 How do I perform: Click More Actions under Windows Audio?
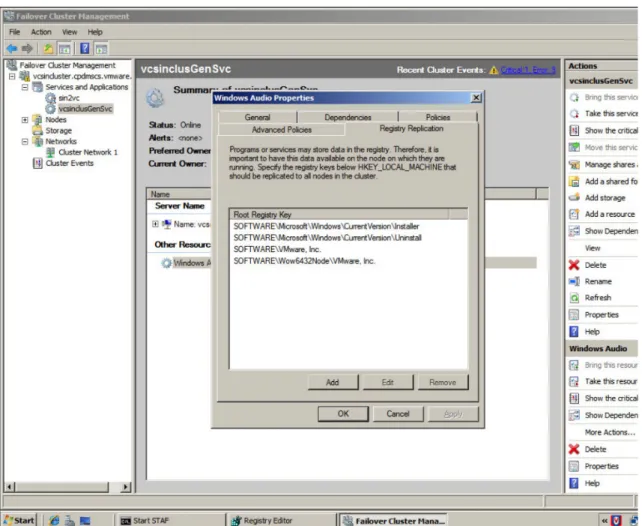610,432
